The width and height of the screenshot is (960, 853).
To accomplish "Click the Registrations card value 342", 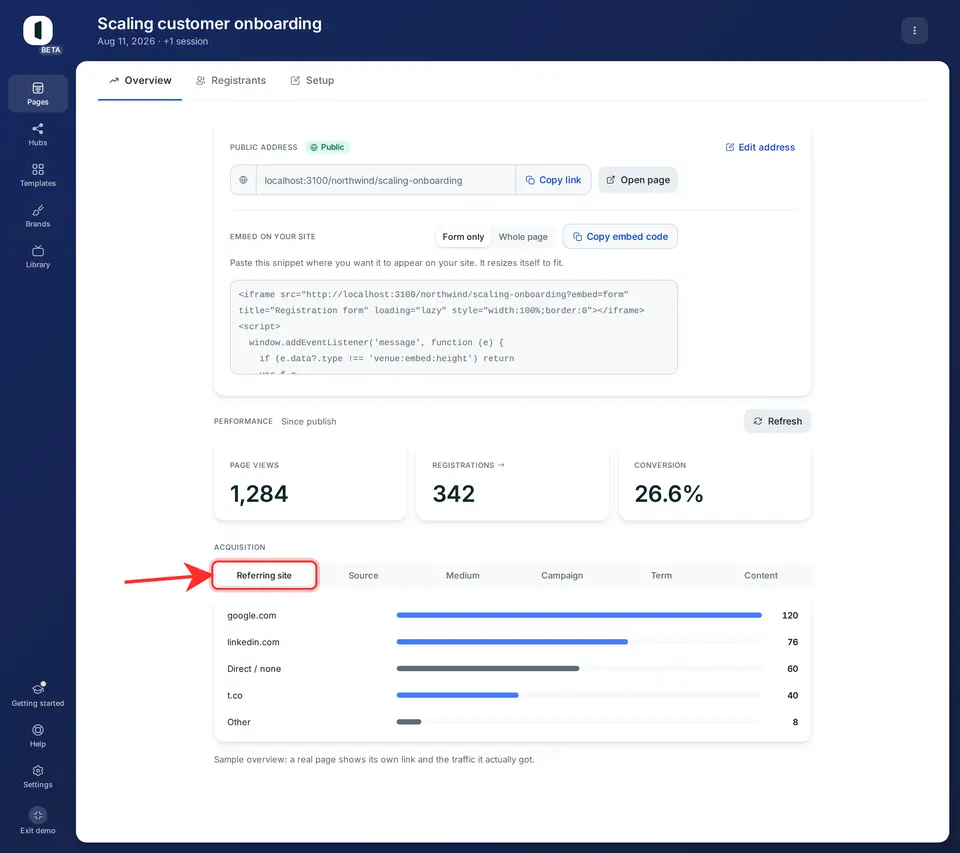I will pos(454,494).
